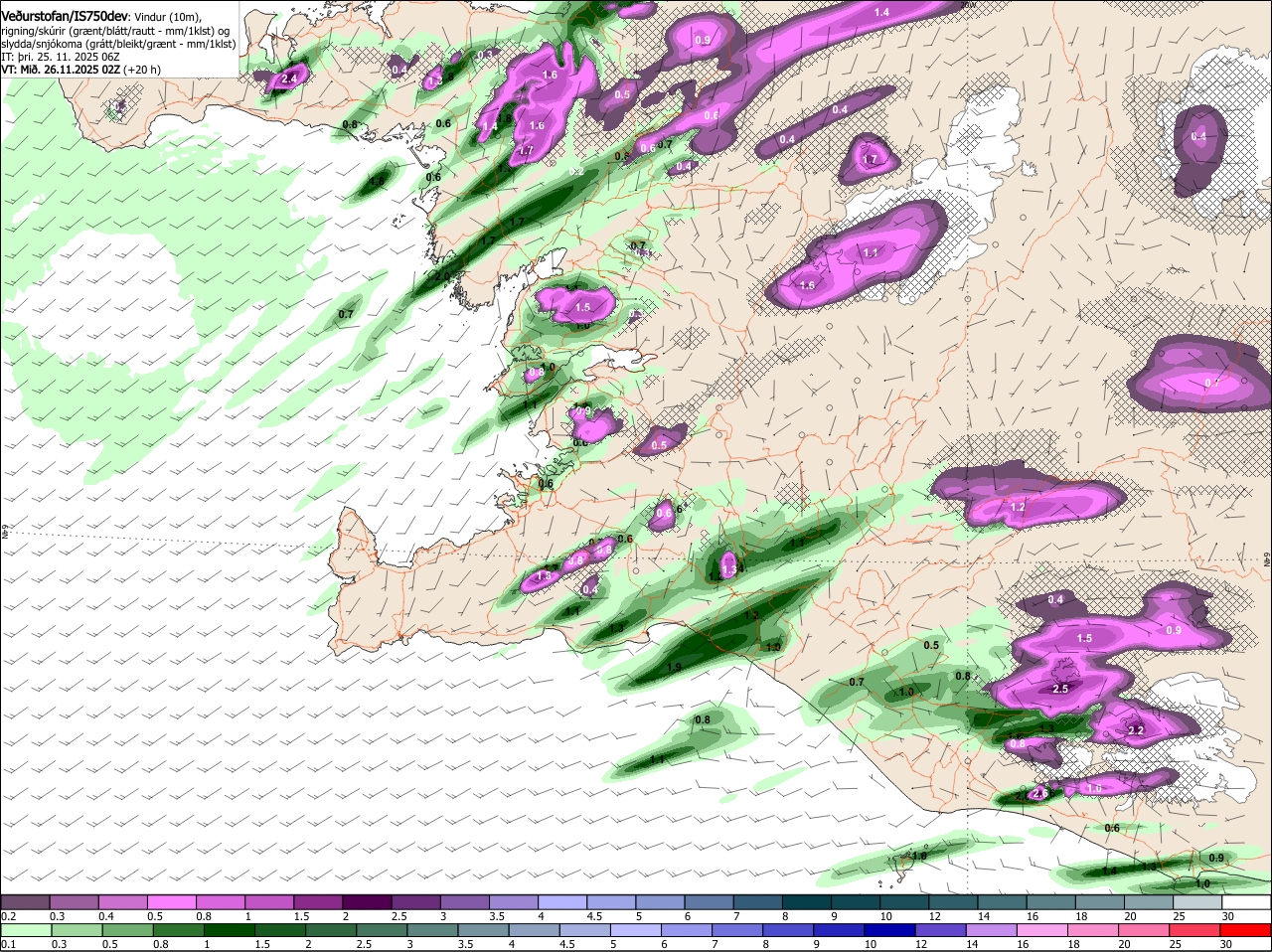Click the 1.9 rainfall value on map
1272x952 pixels.
675,667
